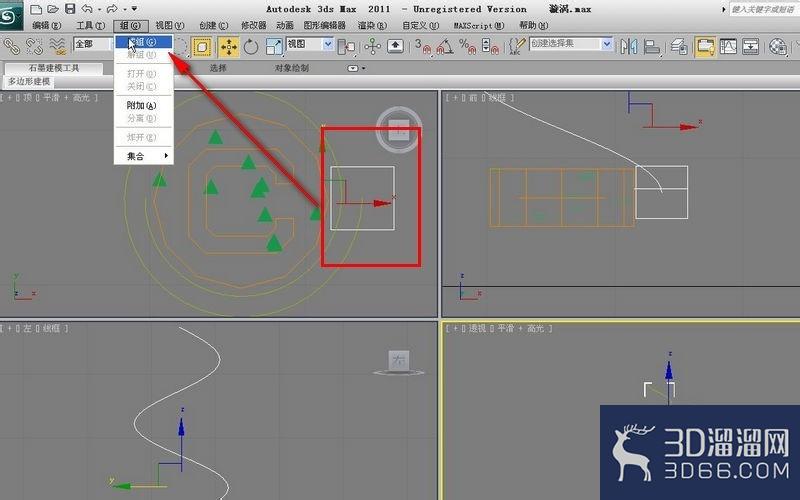Open the reference coordinate dropdown 视图
Screen dimensions: 800x500
click(x=310, y=44)
